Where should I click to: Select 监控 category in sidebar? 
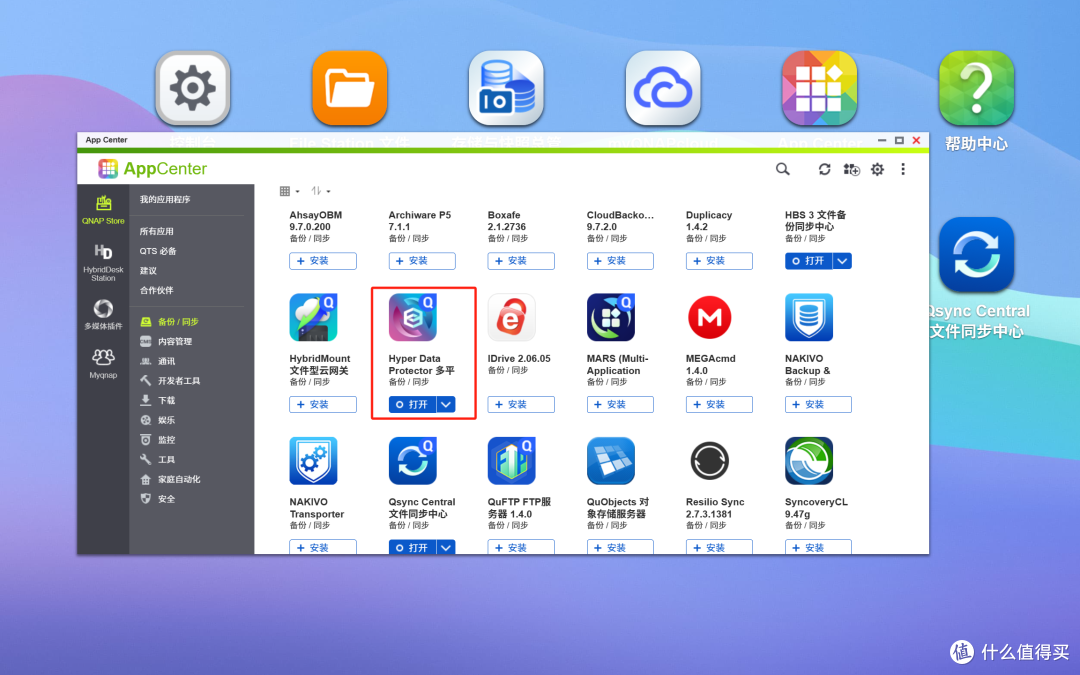[x=167, y=439]
